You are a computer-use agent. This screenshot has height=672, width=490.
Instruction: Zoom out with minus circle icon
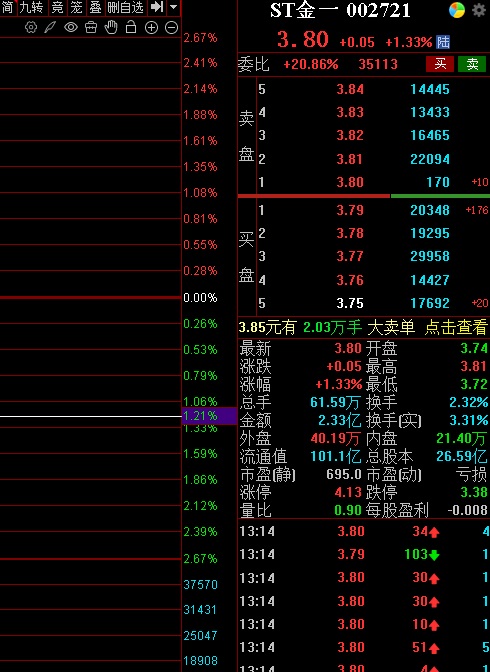[x=171, y=28]
